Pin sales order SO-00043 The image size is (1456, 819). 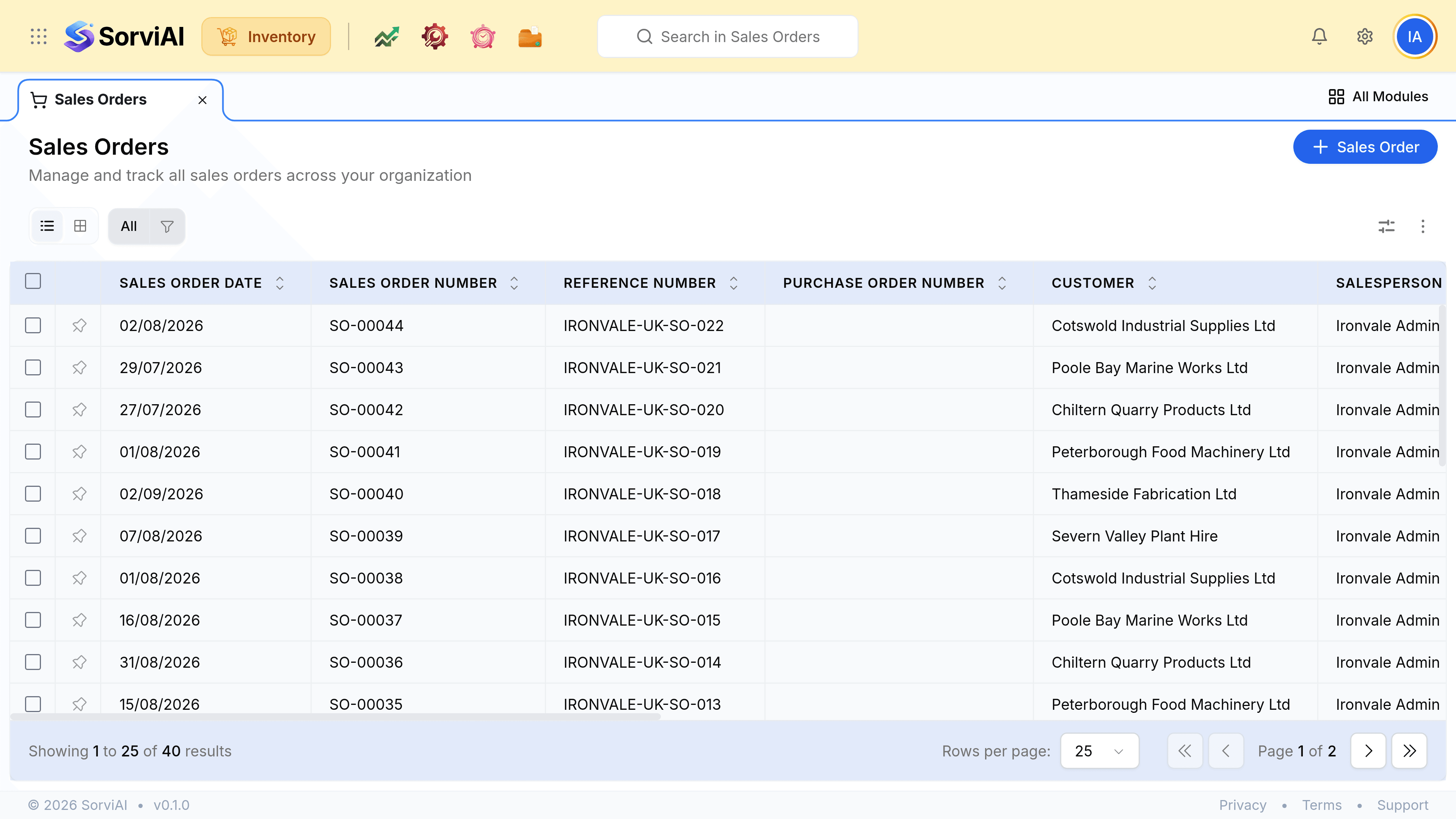(x=79, y=367)
